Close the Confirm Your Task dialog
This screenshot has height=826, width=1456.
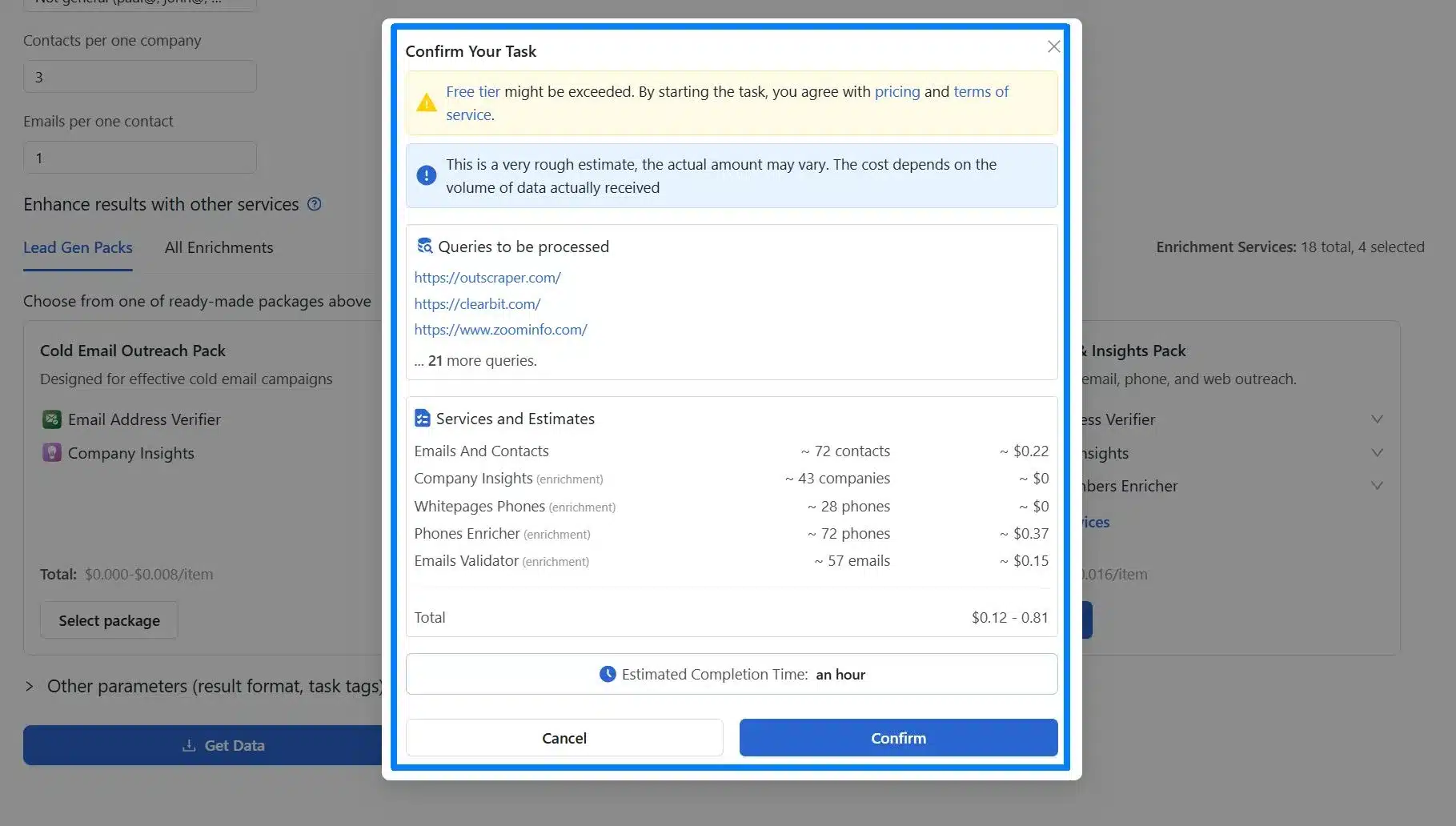[x=1053, y=47]
